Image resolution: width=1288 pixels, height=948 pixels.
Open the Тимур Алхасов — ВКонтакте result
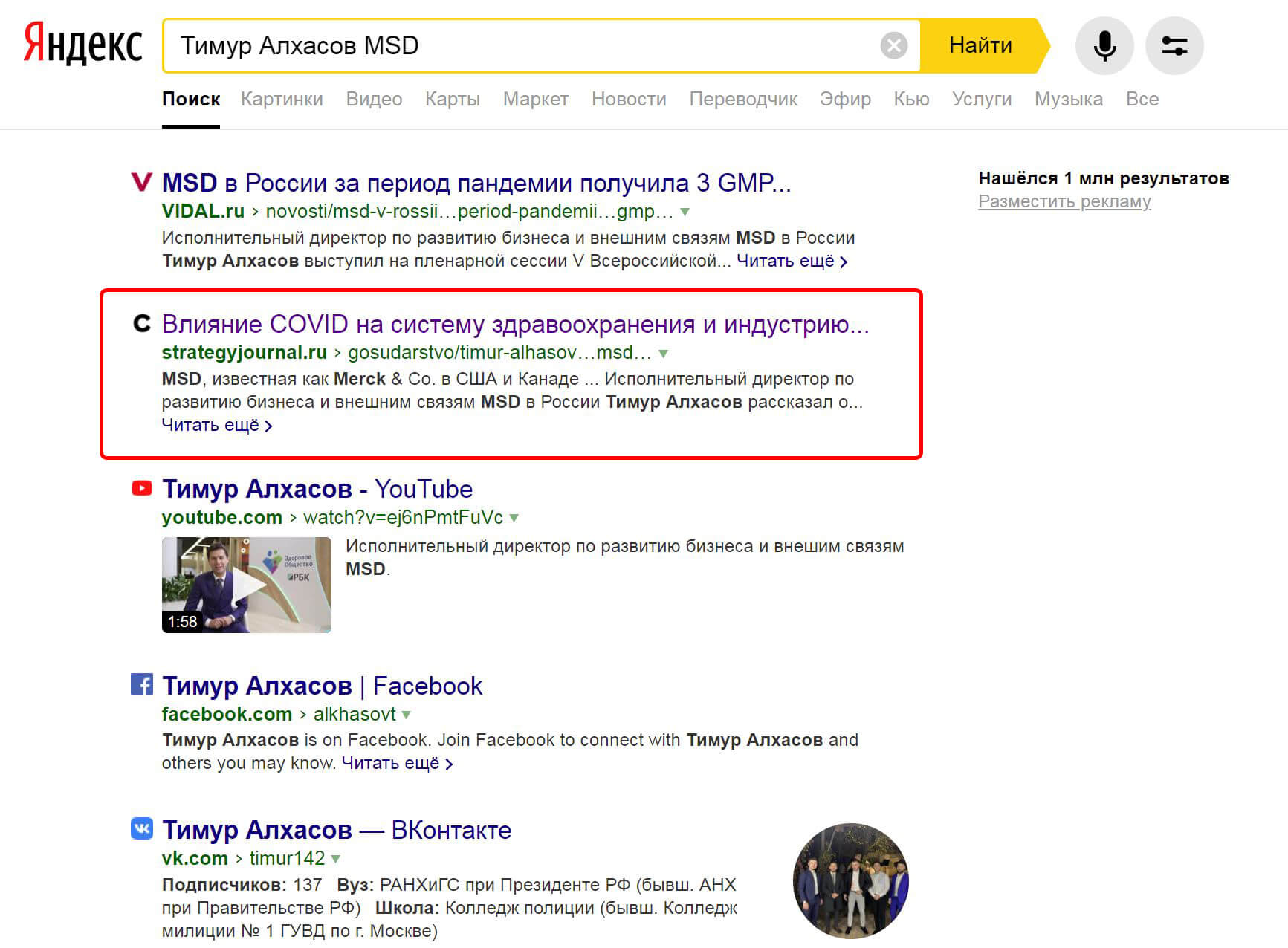pos(337,830)
